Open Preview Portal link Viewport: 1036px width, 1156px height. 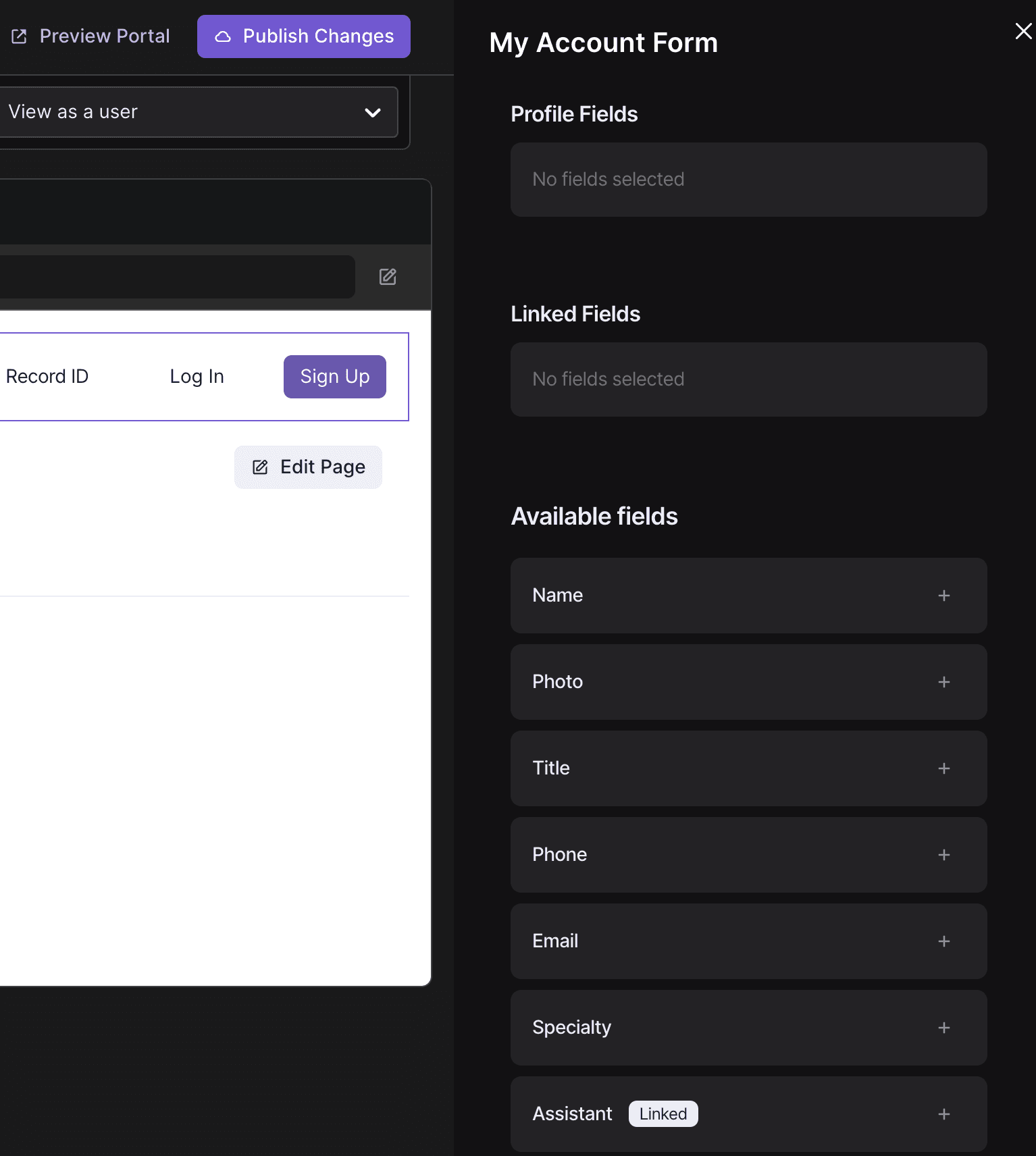90,36
